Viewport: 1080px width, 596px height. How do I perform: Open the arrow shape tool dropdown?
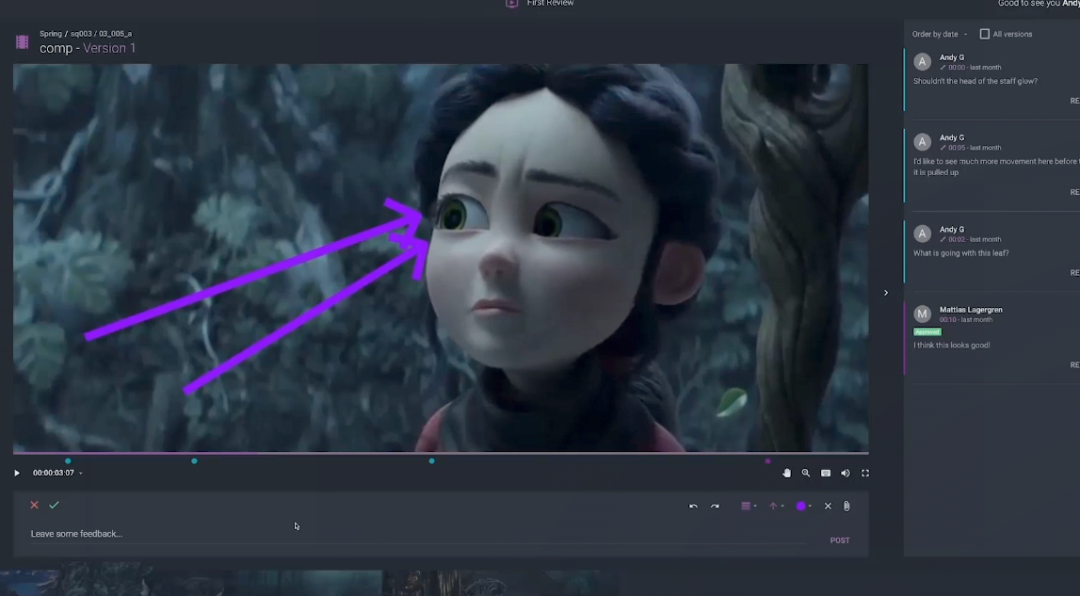[x=776, y=506]
